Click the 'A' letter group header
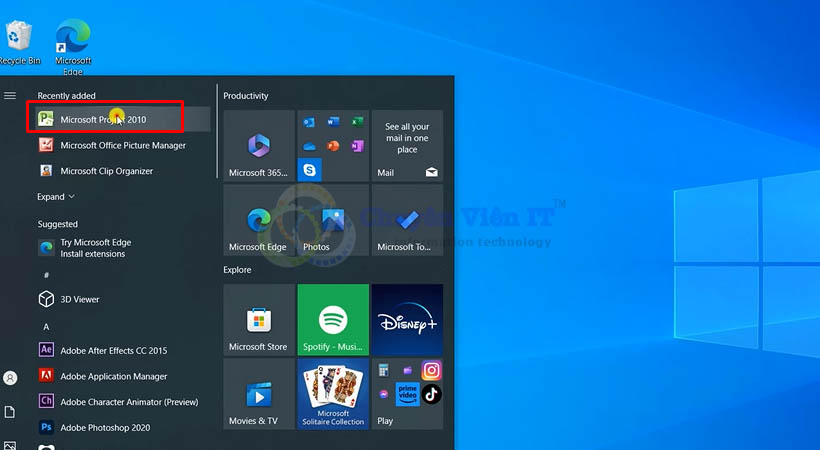The height and width of the screenshot is (450, 820). [46, 326]
